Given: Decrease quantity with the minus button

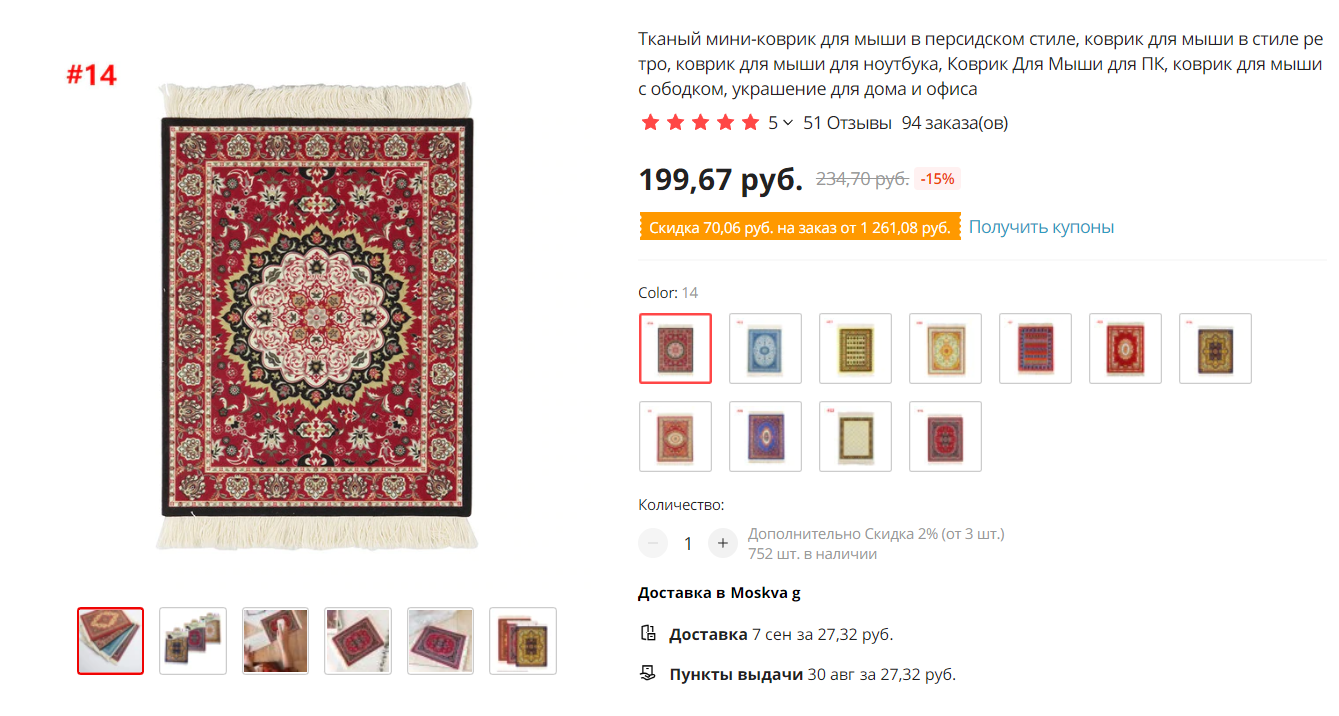Looking at the screenshot, I should (653, 543).
